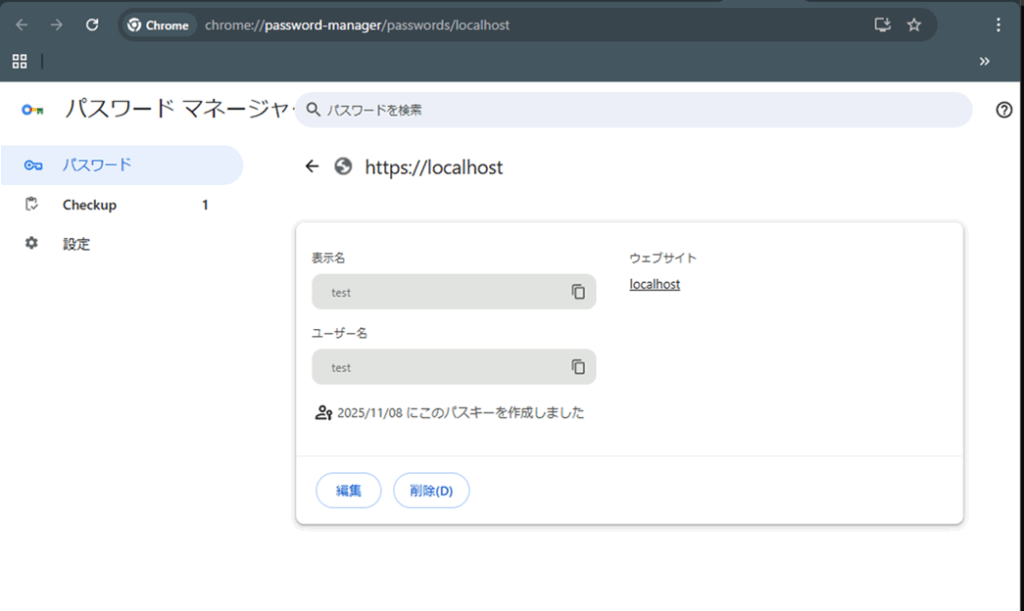
Task: Reload the page with refresh icon
Action: pyautogui.click(x=92, y=25)
